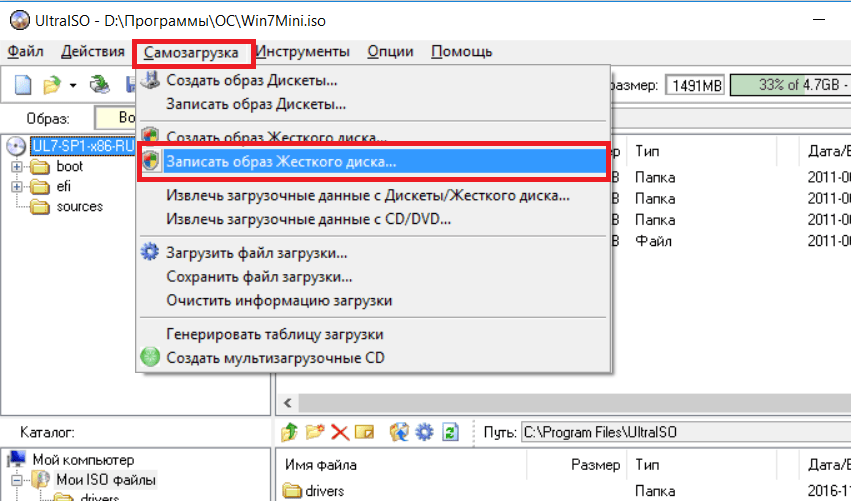Click the Add files to image icon
This screenshot has height=501, width=851.
[399, 432]
